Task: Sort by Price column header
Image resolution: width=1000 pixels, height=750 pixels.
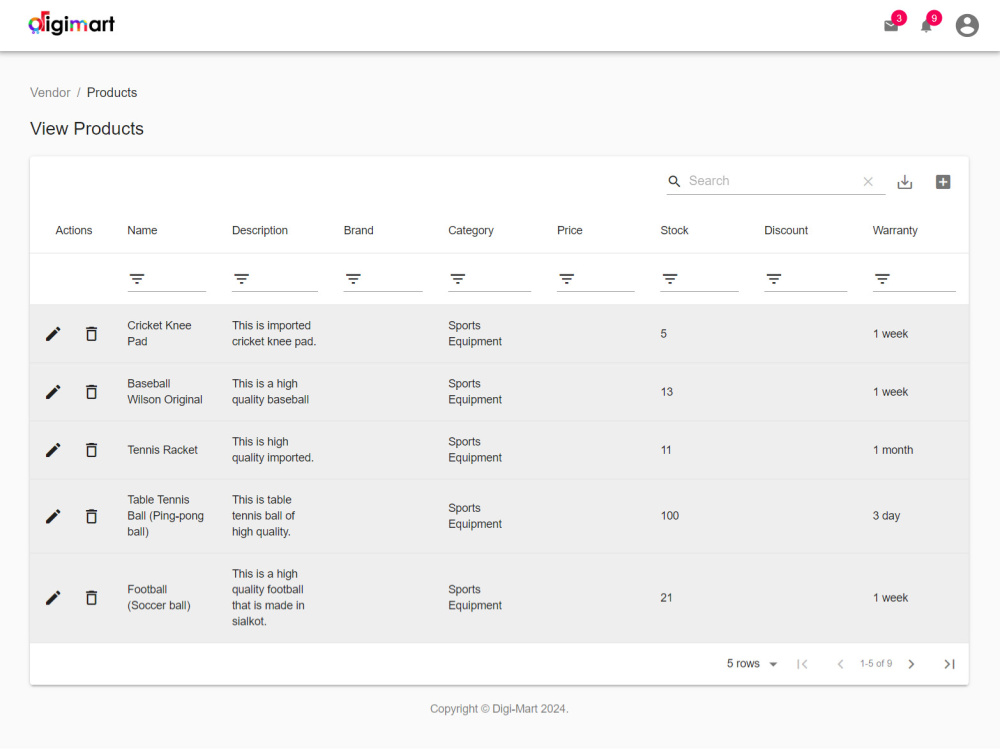Action: tap(570, 230)
